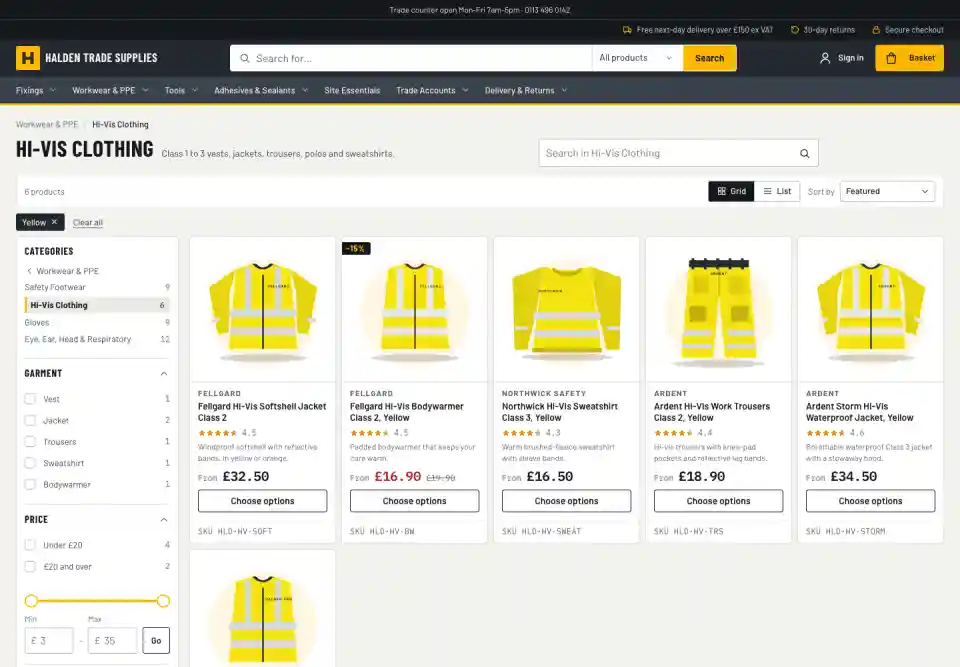This screenshot has width=960, height=667.
Task: Open the Fellgard Softshell Jacket product image
Action: [x=263, y=310]
